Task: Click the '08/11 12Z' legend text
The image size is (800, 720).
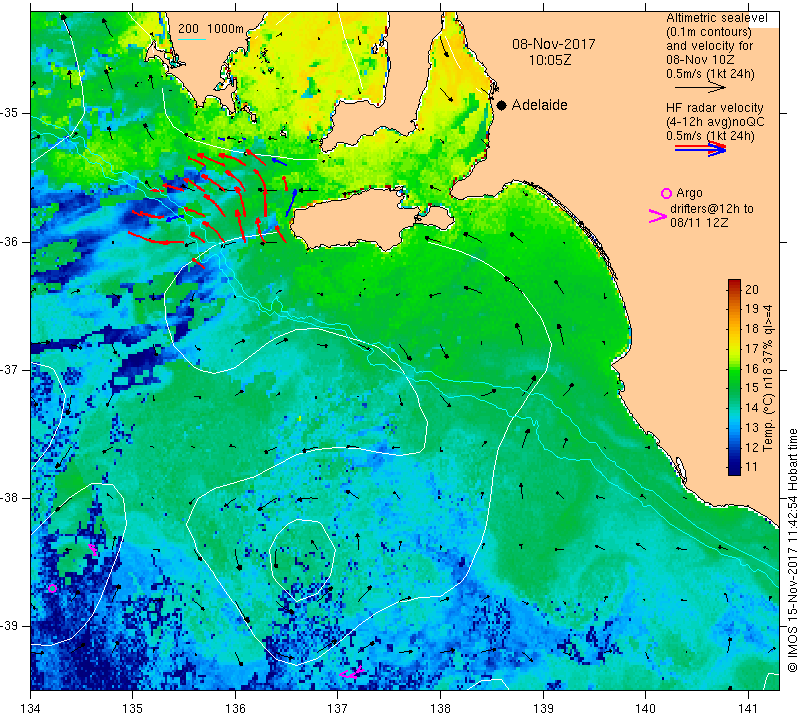Action: [x=699, y=222]
